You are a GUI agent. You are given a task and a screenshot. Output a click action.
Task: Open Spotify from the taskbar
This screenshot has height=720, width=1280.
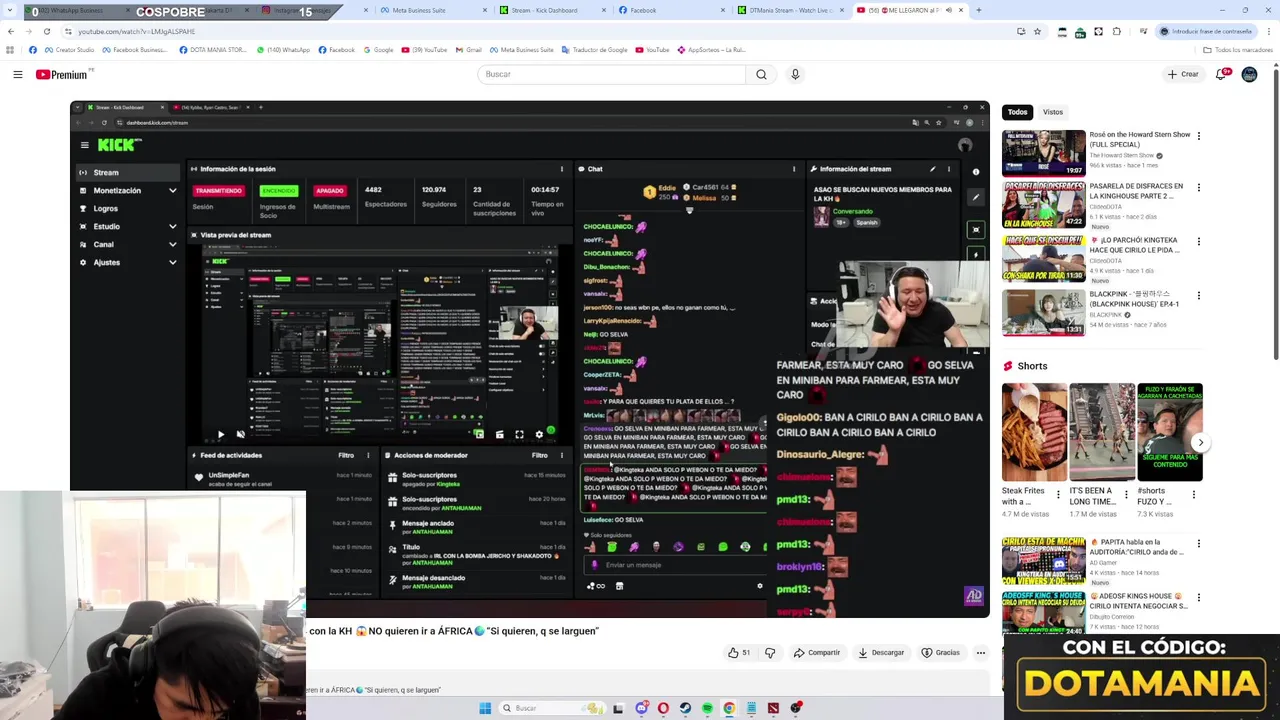[x=707, y=708]
